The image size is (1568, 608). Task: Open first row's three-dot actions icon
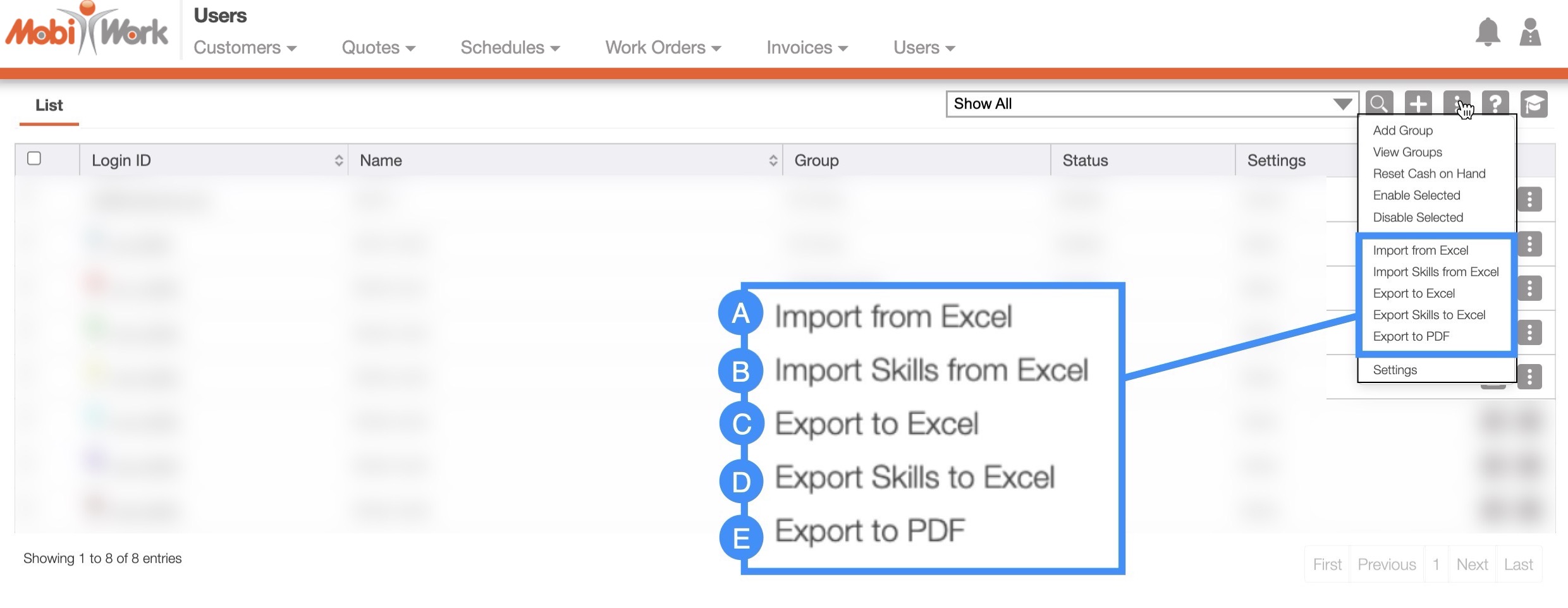tap(1529, 200)
